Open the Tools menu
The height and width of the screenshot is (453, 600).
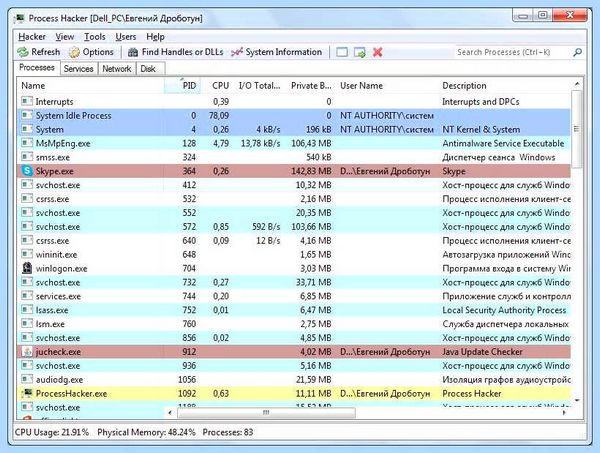(95, 37)
